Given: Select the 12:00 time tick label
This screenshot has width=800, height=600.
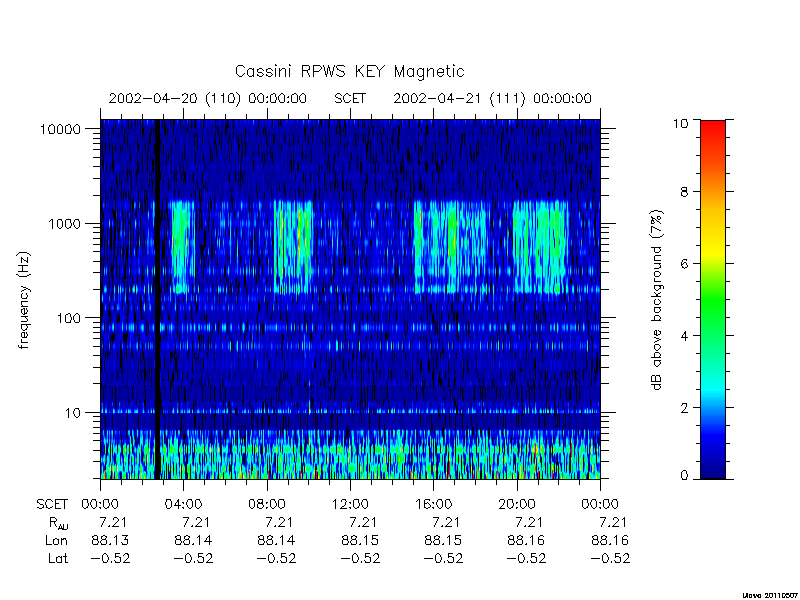Looking at the screenshot, I should coord(350,505).
